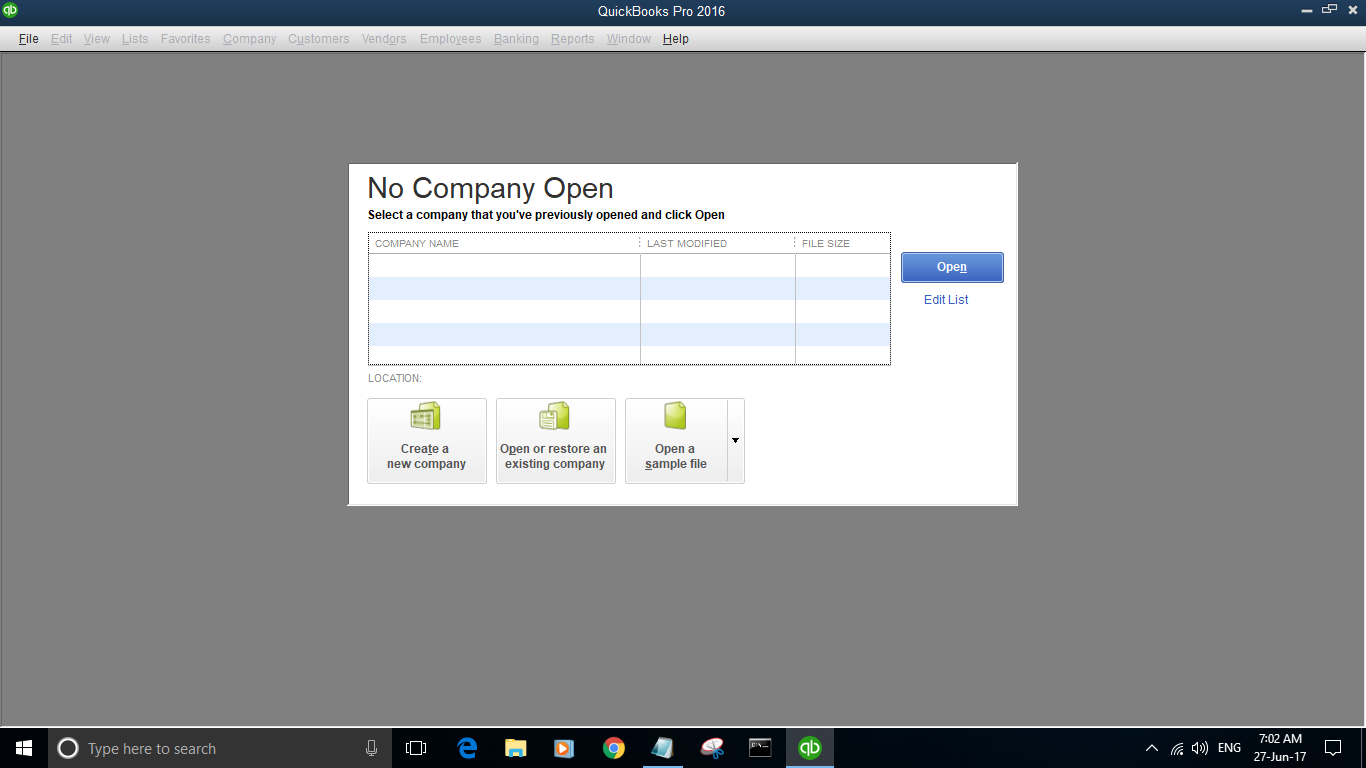The image size is (1366, 768).
Task: Click the grayed Reports menu
Action: pos(573,39)
